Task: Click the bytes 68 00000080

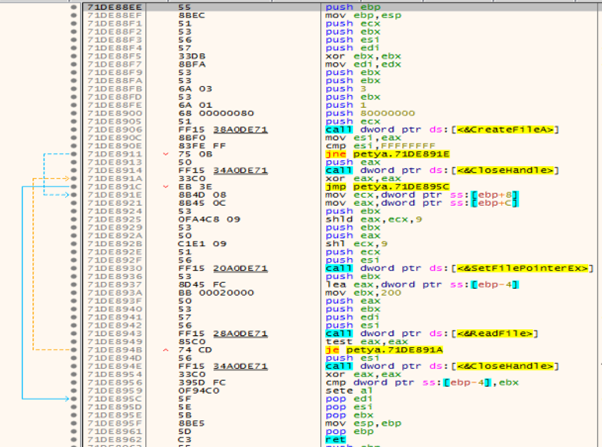Action: [216, 113]
